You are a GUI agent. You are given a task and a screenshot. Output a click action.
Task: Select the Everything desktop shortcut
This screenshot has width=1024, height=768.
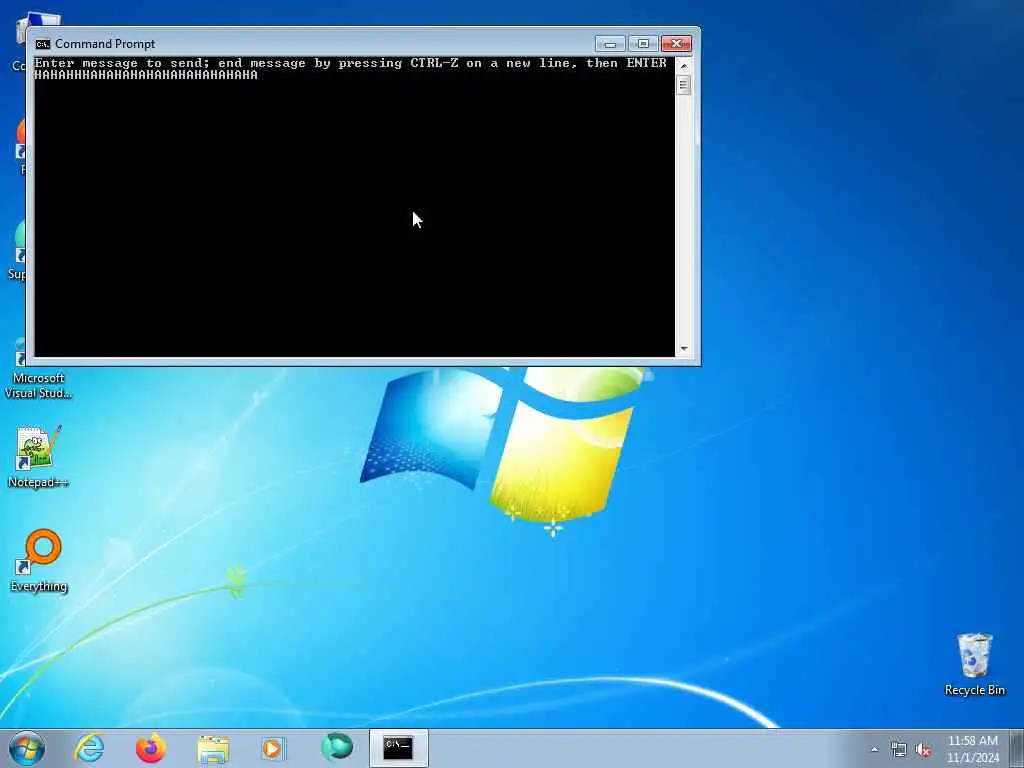[x=39, y=560]
